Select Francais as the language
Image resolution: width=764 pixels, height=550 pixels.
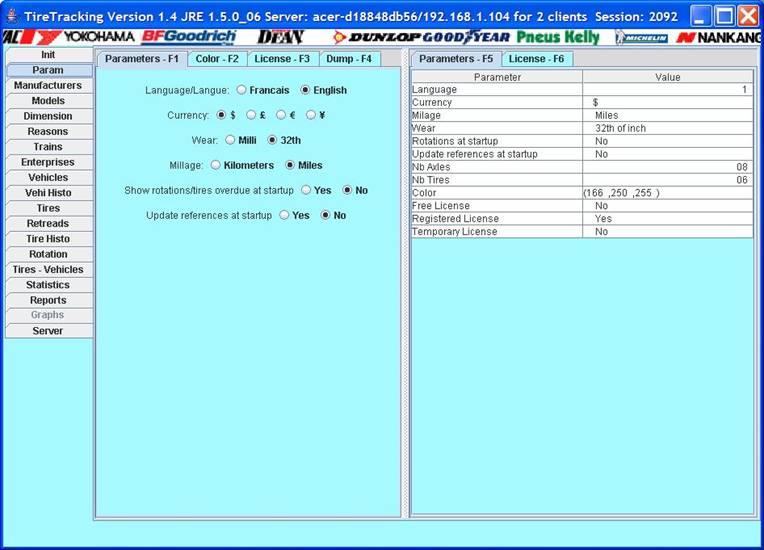pos(242,90)
